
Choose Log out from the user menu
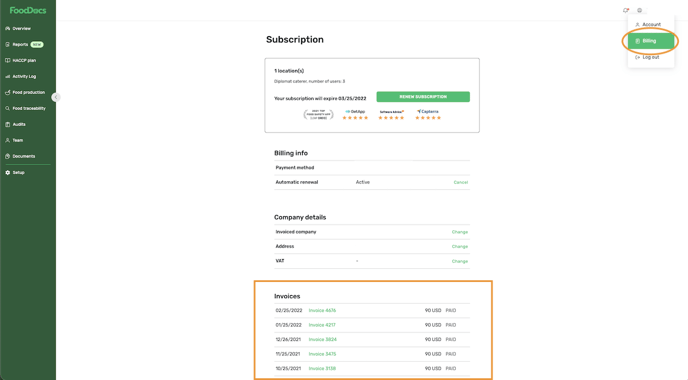(651, 57)
